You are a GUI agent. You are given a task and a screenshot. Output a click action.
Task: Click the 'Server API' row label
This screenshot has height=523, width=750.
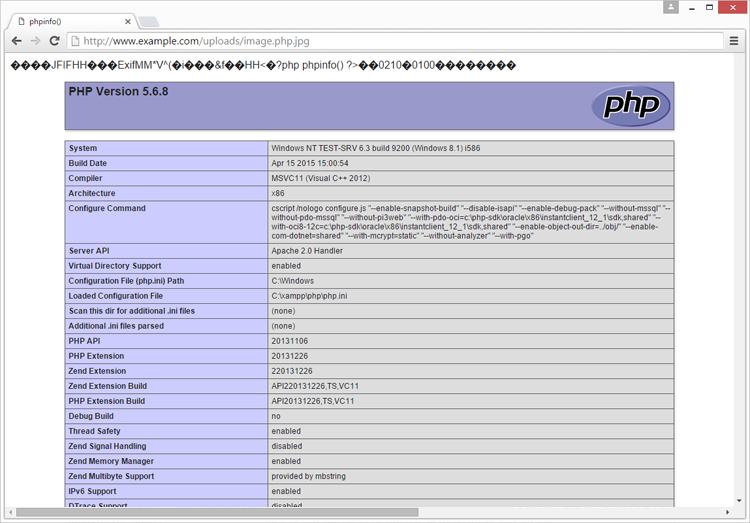pyautogui.click(x=89, y=251)
